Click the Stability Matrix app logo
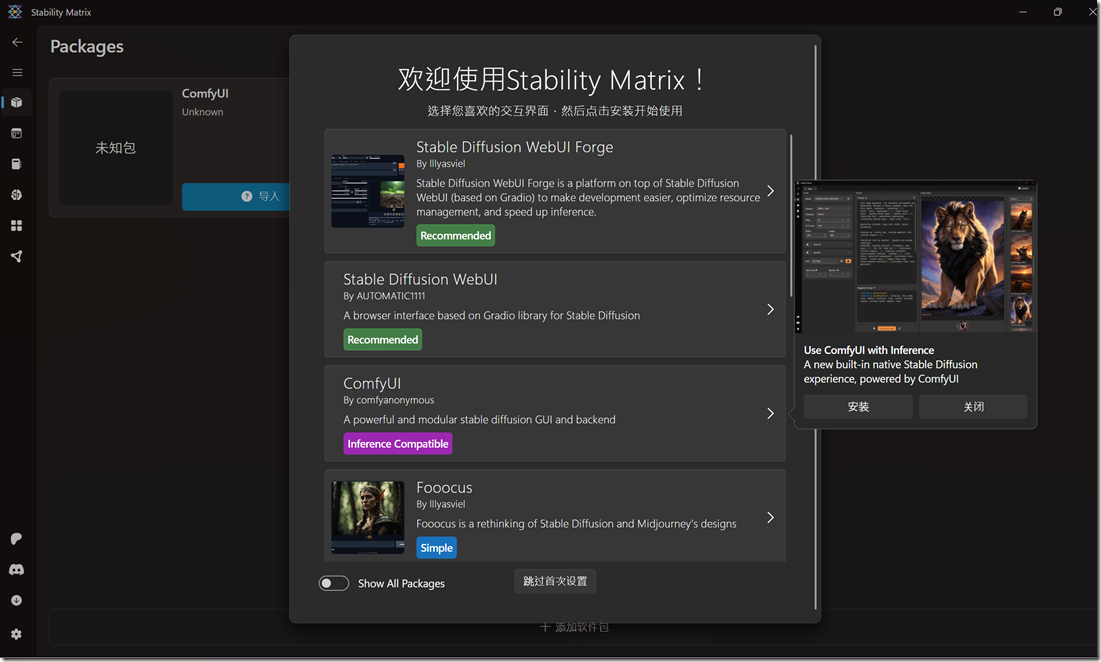Viewport: 1101px width, 662px height. (x=15, y=12)
